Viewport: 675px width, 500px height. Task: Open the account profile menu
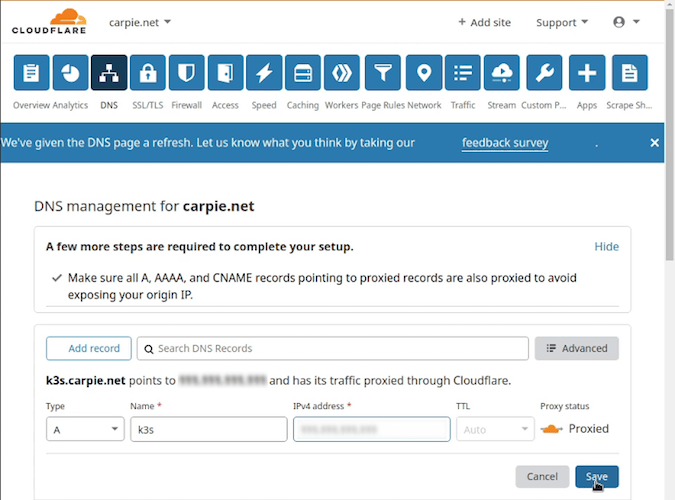[x=626, y=22]
